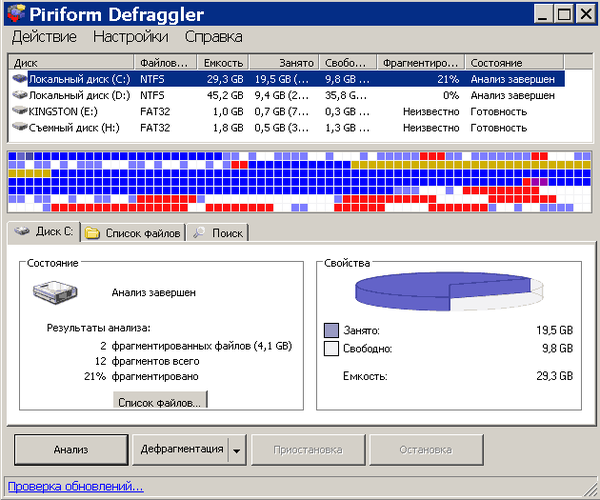Screen dimensions: 600x500
Task: Switch to the Список файлов tab
Action: [x=134, y=233]
